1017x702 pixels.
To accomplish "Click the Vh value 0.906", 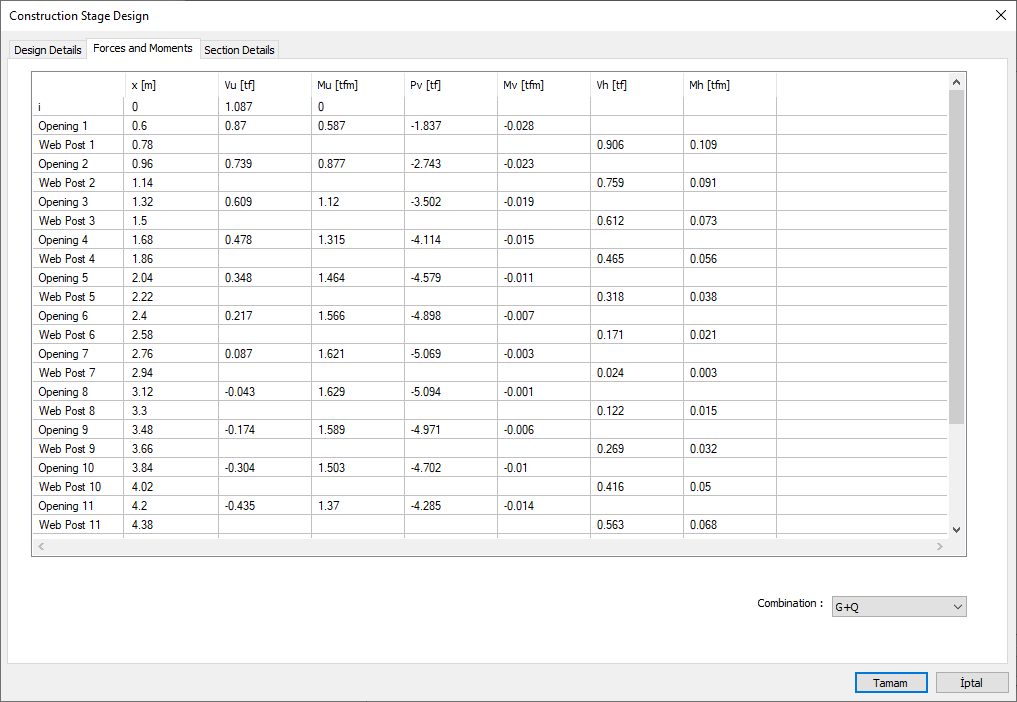I will click(610, 145).
